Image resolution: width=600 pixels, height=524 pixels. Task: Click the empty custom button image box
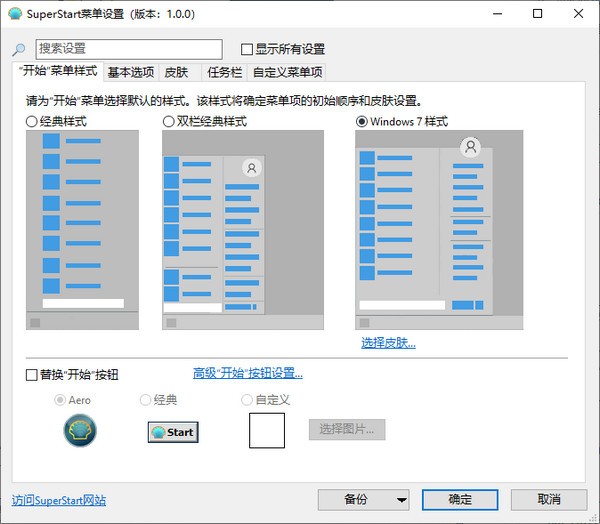(267, 430)
